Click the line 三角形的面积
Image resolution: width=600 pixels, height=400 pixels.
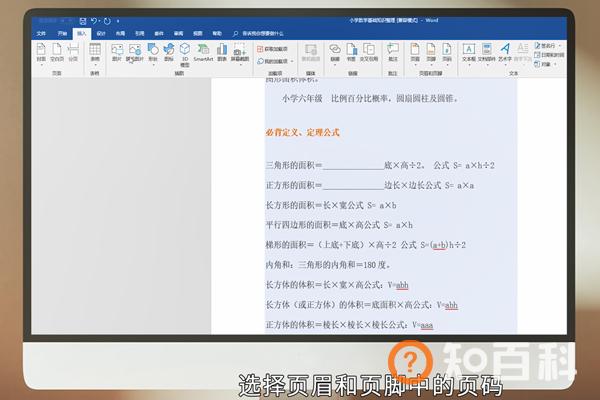pyautogui.click(x=380, y=165)
